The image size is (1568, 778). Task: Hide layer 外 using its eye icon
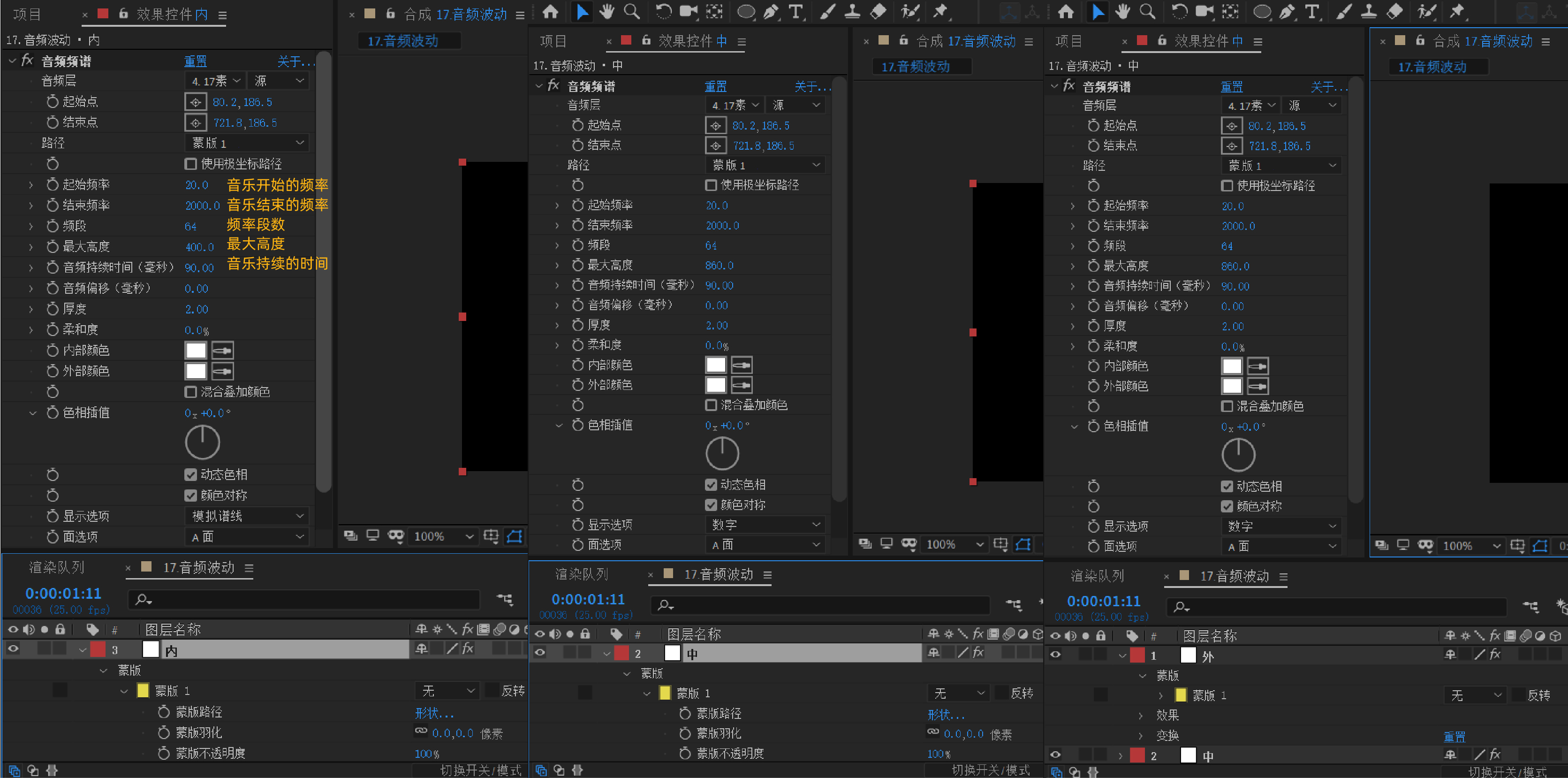[x=1055, y=655]
